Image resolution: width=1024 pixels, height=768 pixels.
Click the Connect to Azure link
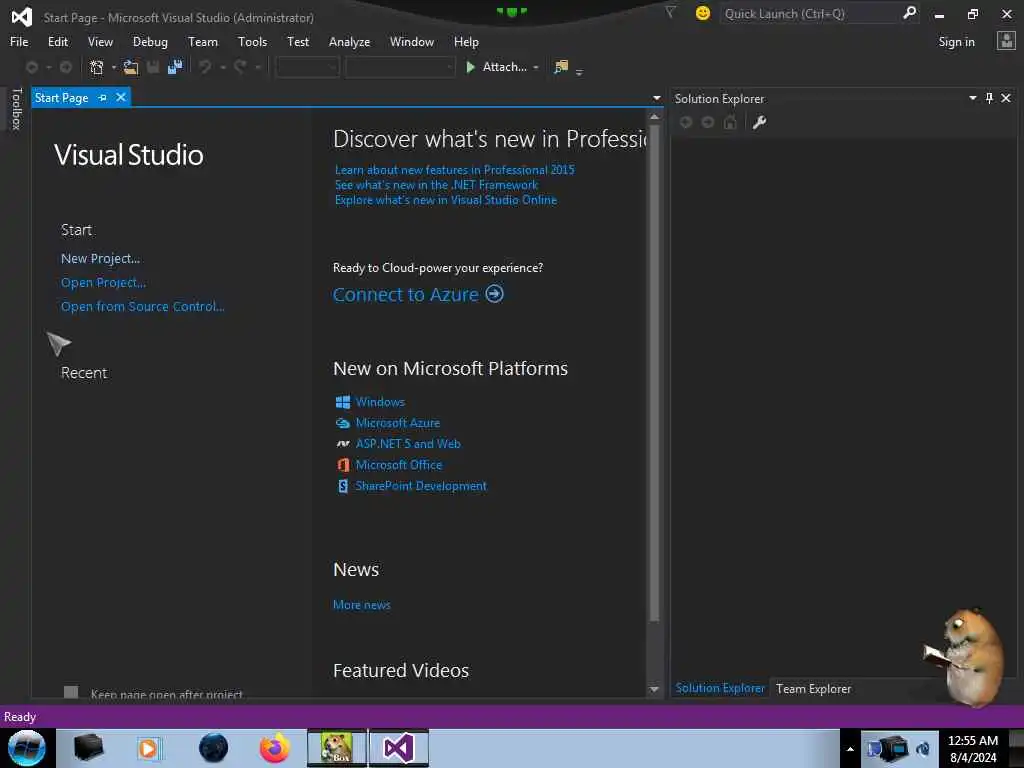[406, 295]
